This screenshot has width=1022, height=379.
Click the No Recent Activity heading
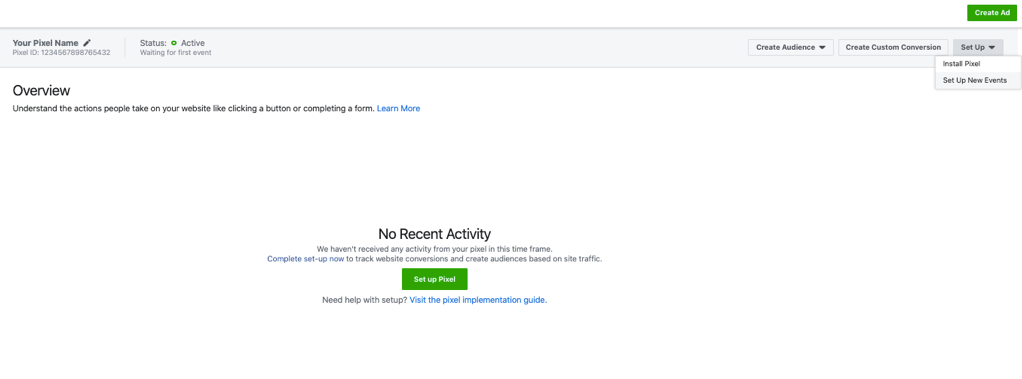[x=434, y=234]
